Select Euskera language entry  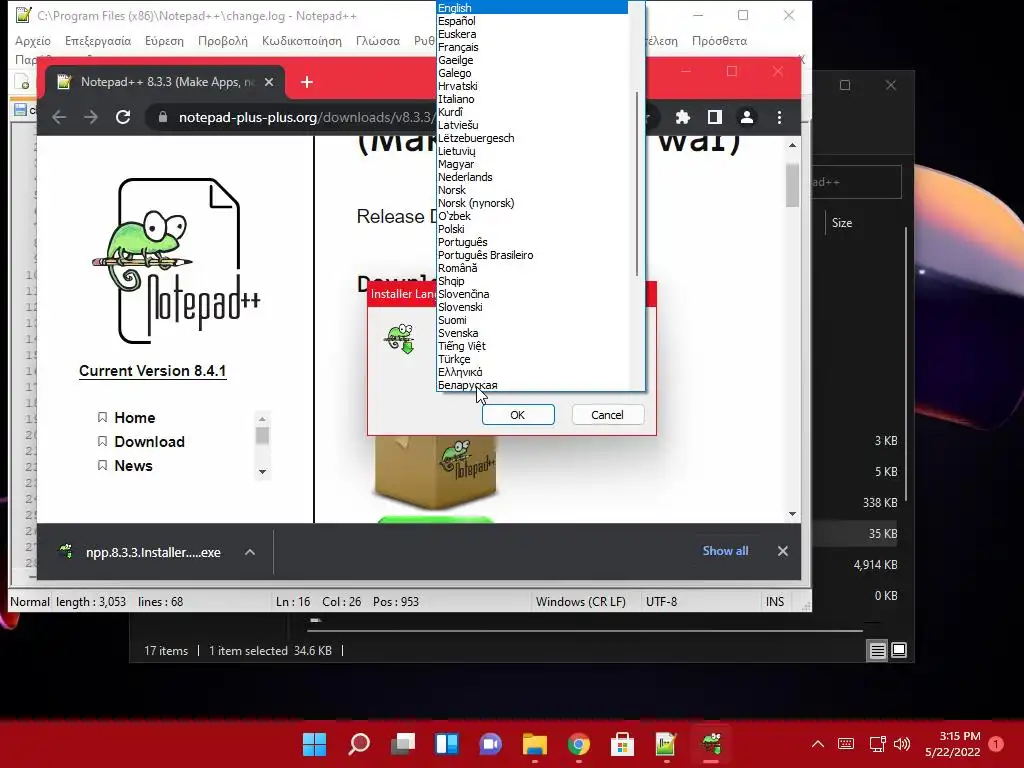click(x=532, y=34)
